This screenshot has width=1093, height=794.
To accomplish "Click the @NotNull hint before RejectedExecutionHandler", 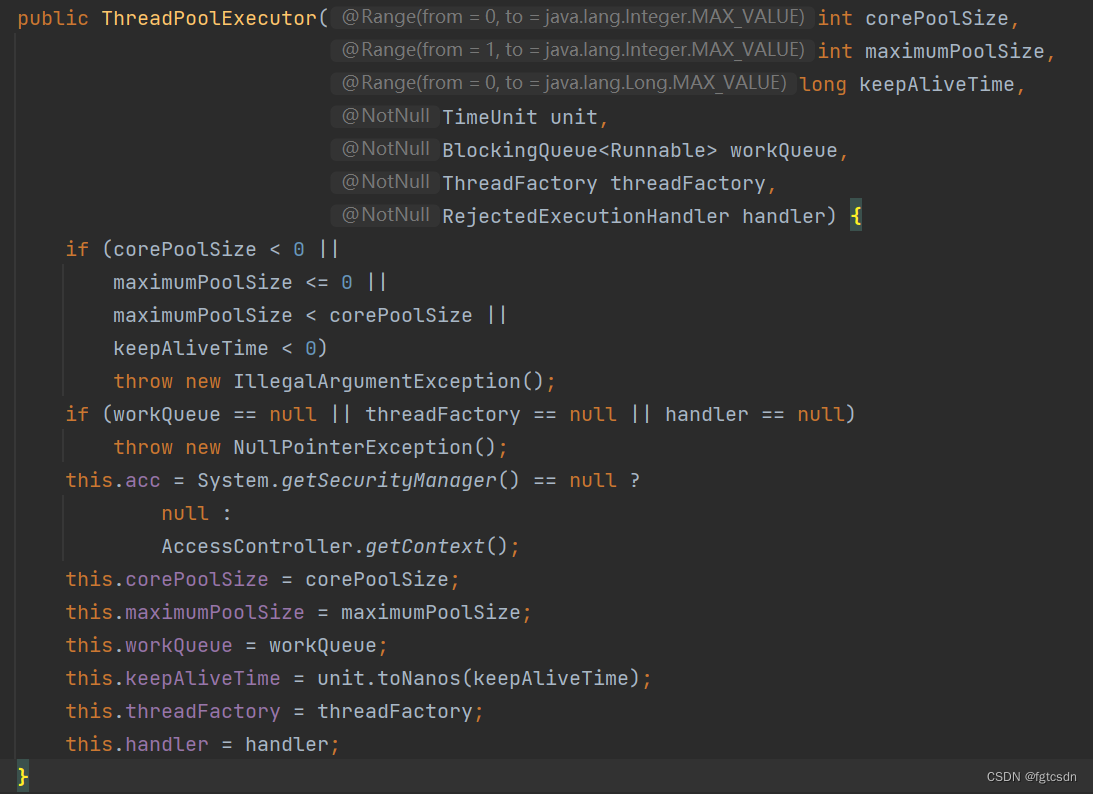I will (x=385, y=215).
